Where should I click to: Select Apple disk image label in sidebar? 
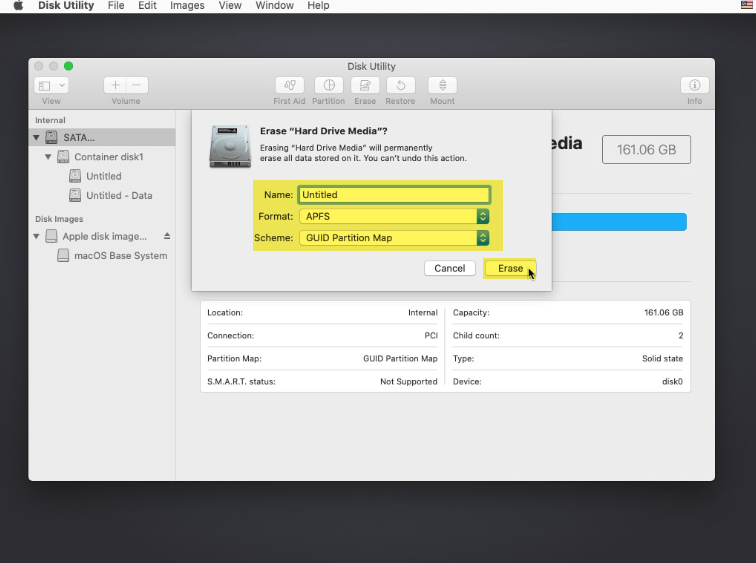[105, 236]
